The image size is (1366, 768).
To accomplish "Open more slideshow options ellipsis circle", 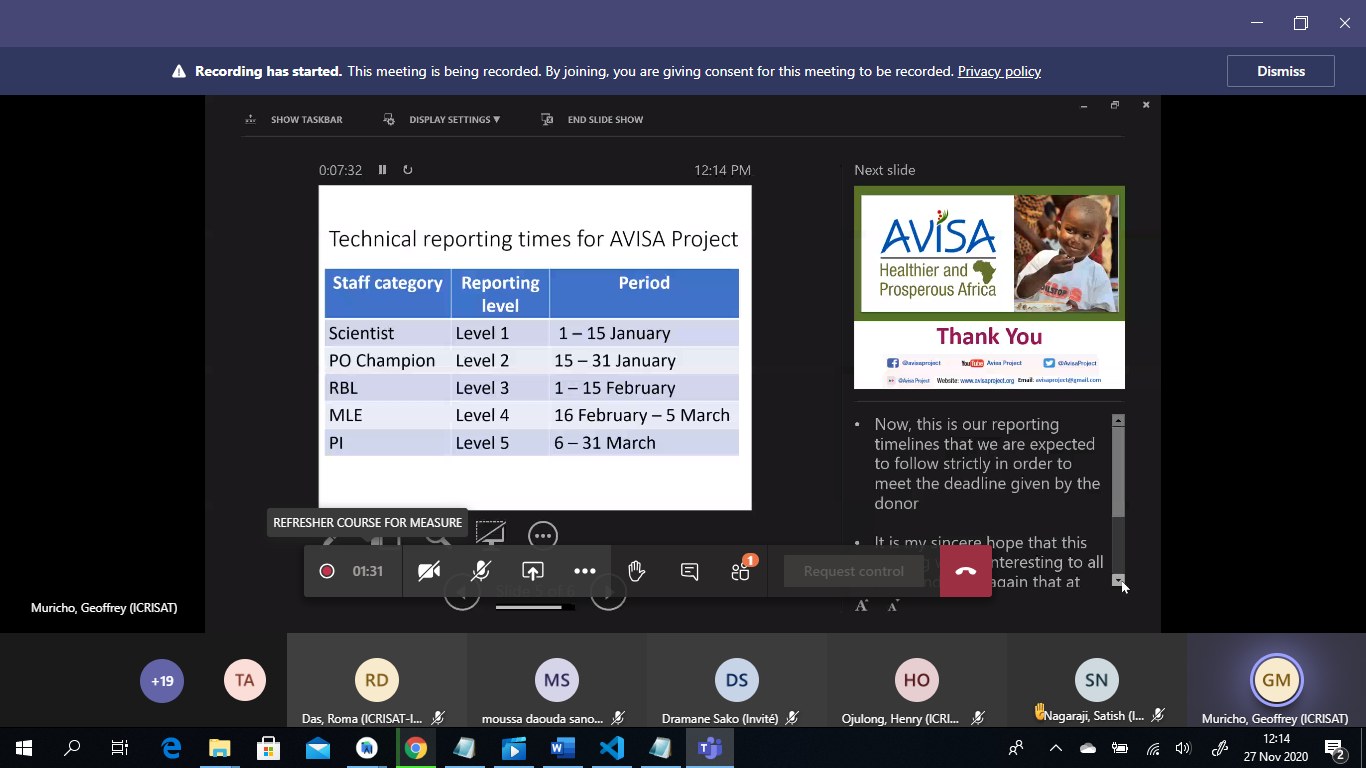I will pos(543,536).
